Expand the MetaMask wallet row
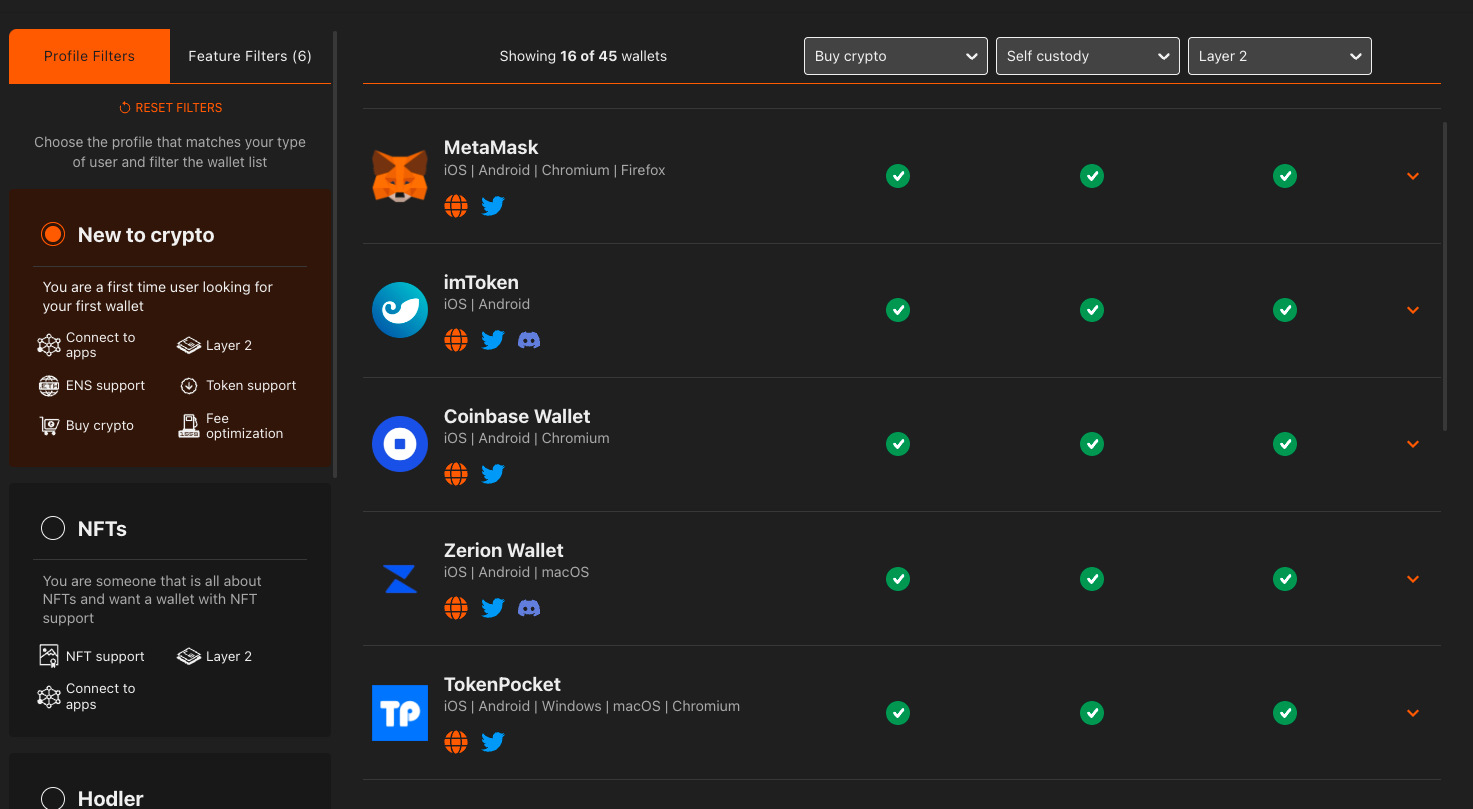The image size is (1473, 809). [1413, 176]
